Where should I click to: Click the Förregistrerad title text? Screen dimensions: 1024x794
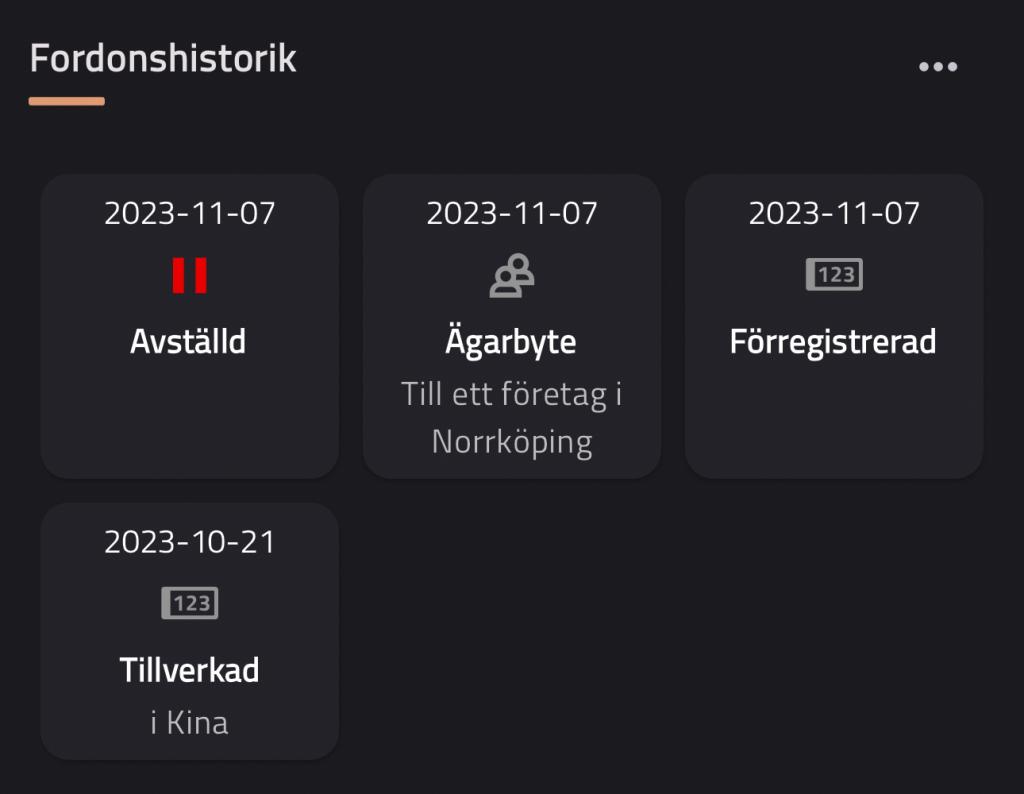click(833, 342)
